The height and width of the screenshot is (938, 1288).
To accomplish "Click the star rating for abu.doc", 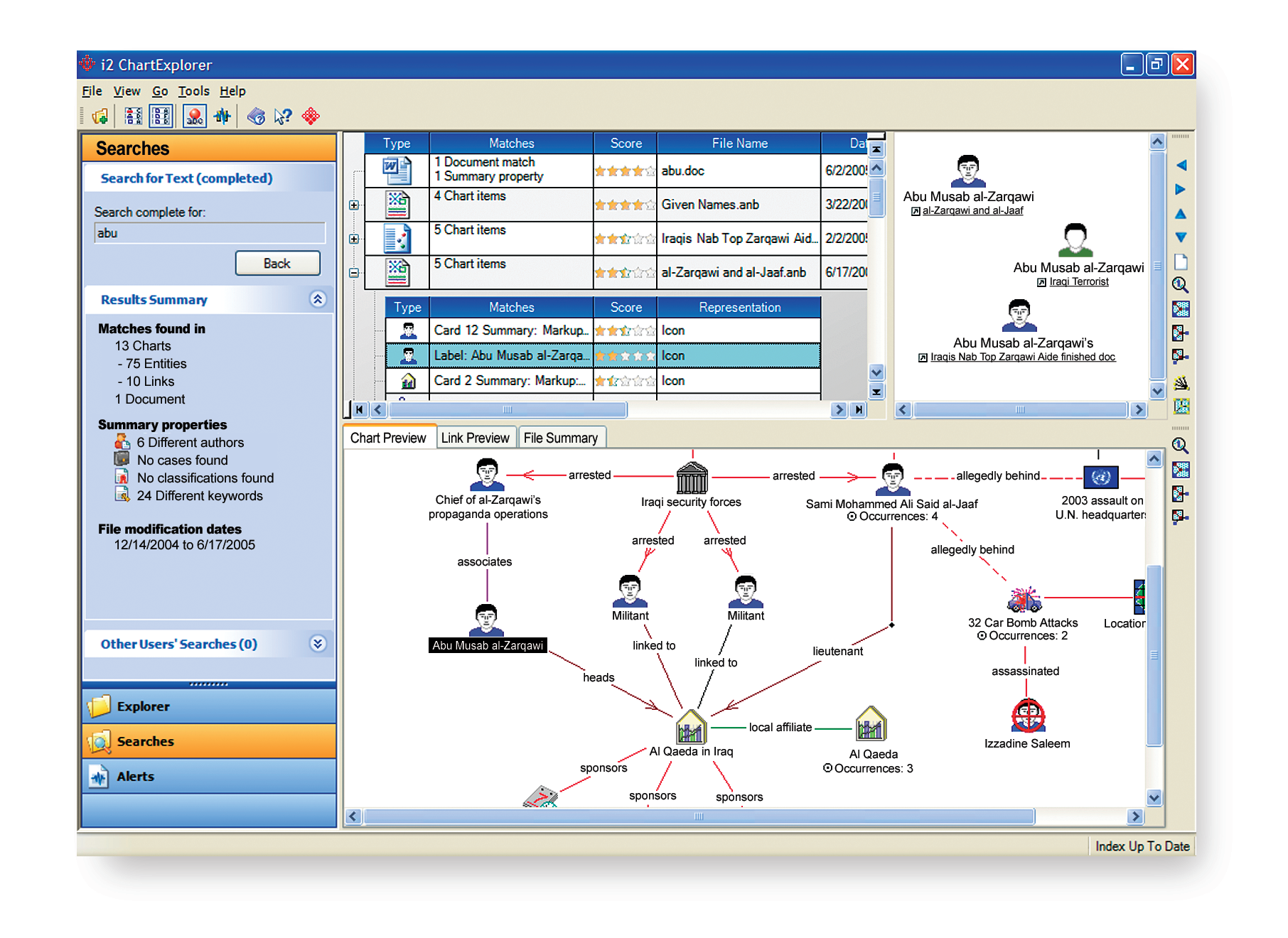I will coord(623,171).
